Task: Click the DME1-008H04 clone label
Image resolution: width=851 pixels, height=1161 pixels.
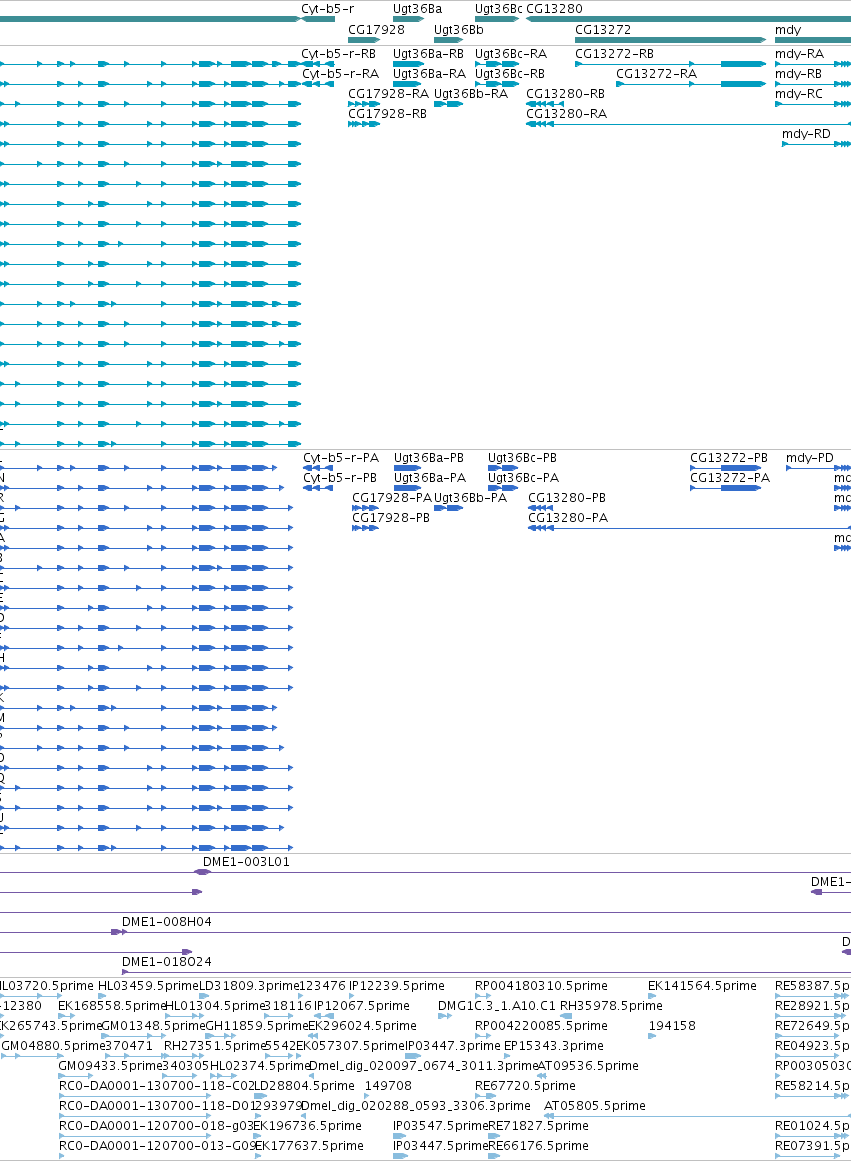Action: (x=167, y=923)
